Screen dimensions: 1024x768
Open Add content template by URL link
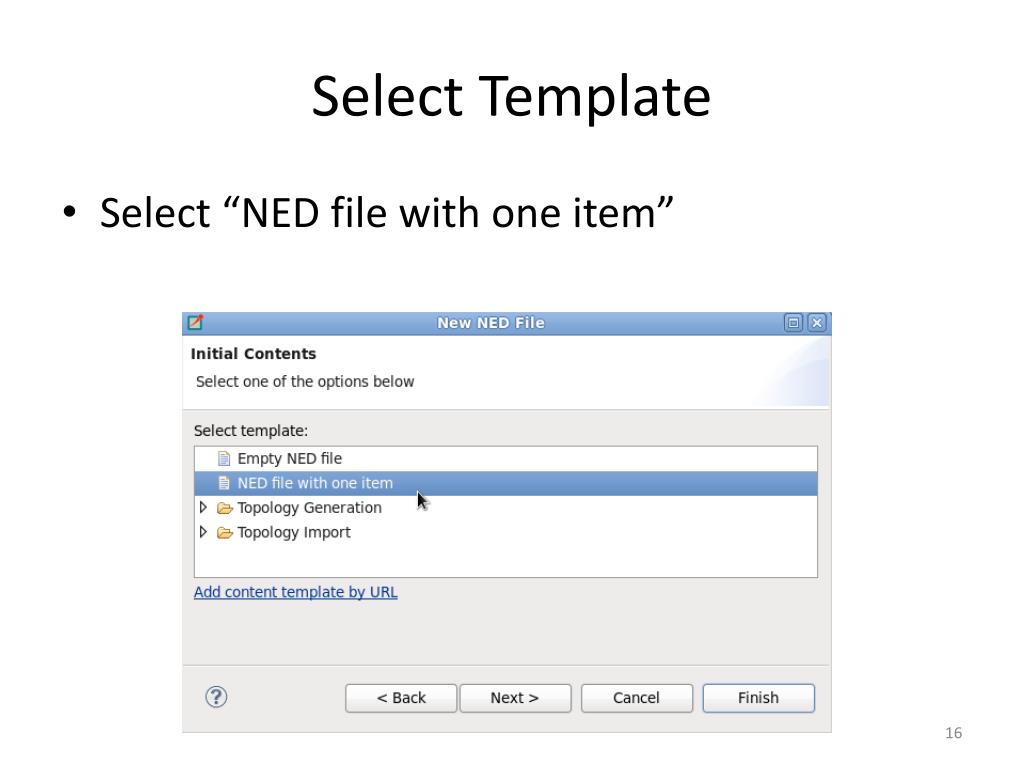point(296,592)
